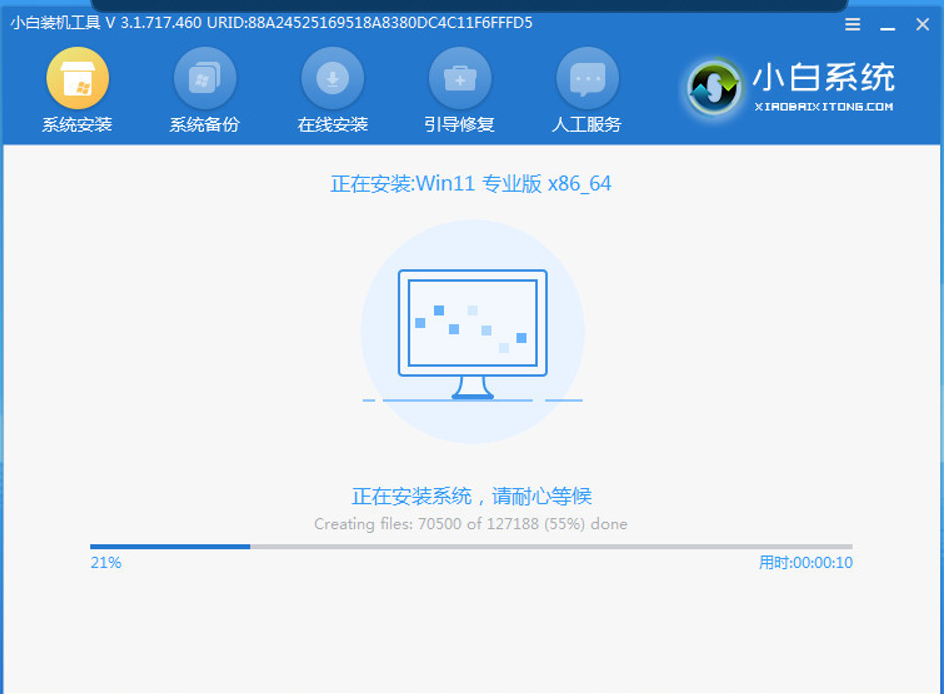944x694 pixels.
Task: Click the installation progress bar
Action: 471,547
